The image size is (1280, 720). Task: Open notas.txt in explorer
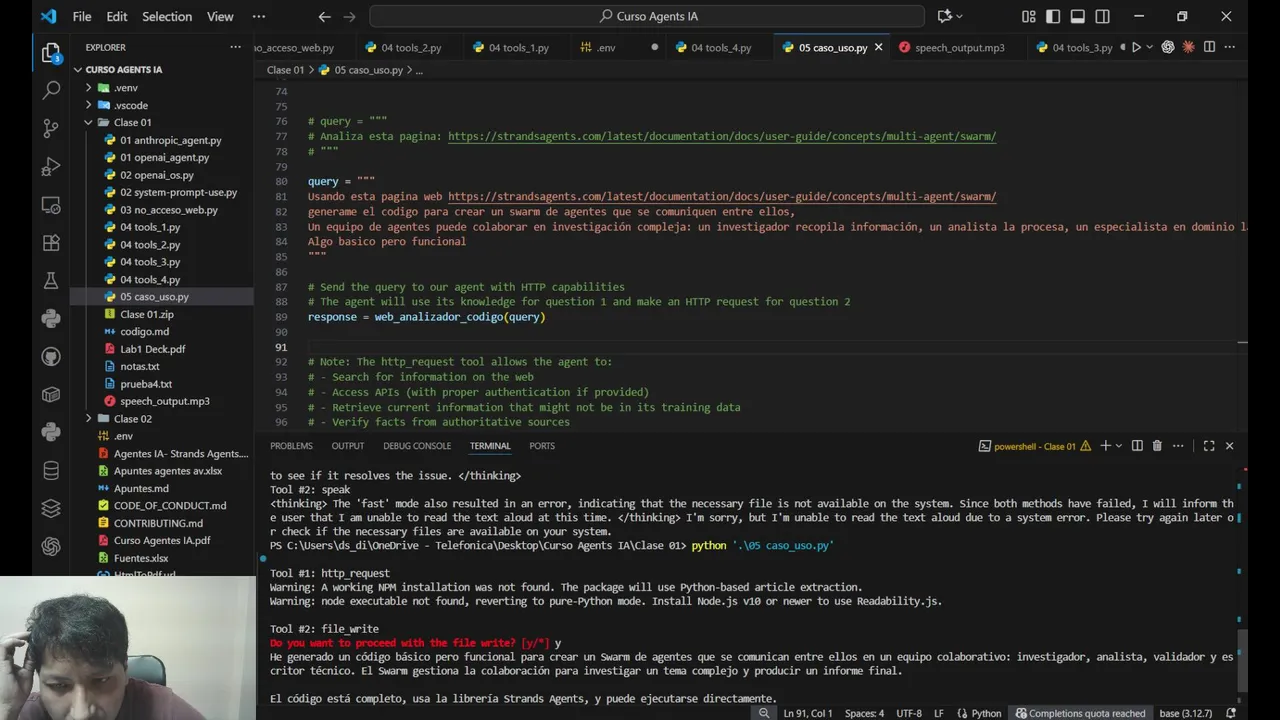tap(140, 367)
